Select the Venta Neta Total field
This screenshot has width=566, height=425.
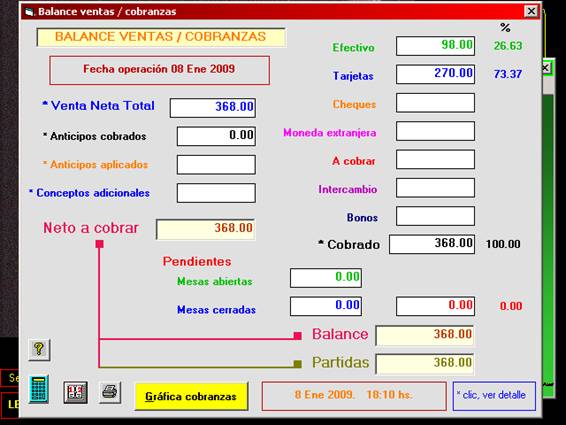[213, 108]
